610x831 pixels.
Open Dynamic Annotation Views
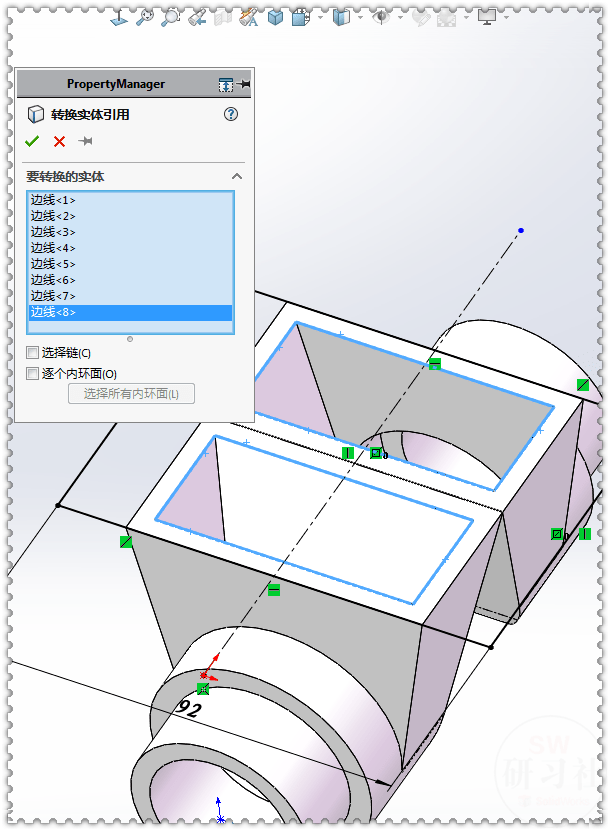[x=249, y=19]
